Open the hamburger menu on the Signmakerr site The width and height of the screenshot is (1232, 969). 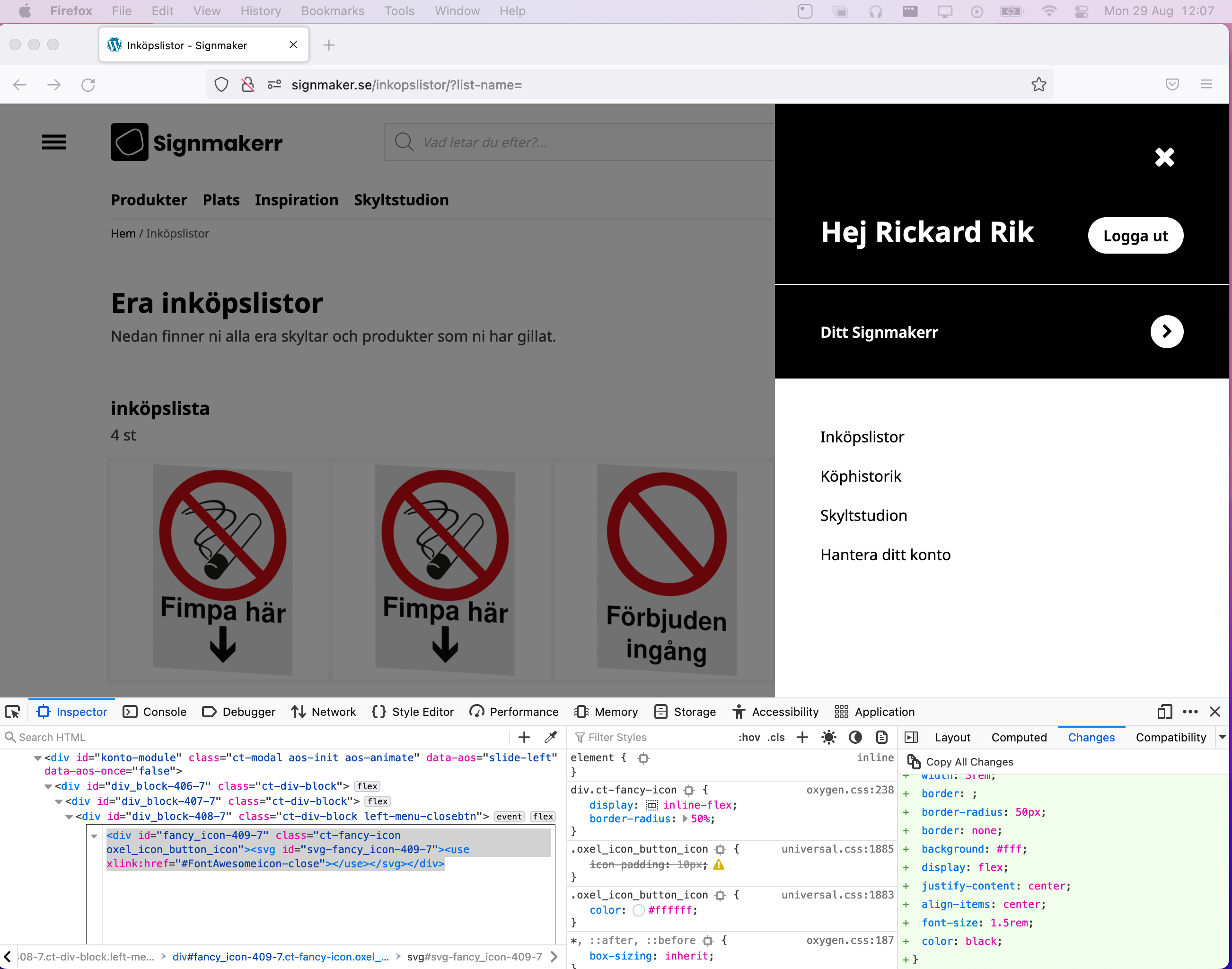pyautogui.click(x=54, y=142)
